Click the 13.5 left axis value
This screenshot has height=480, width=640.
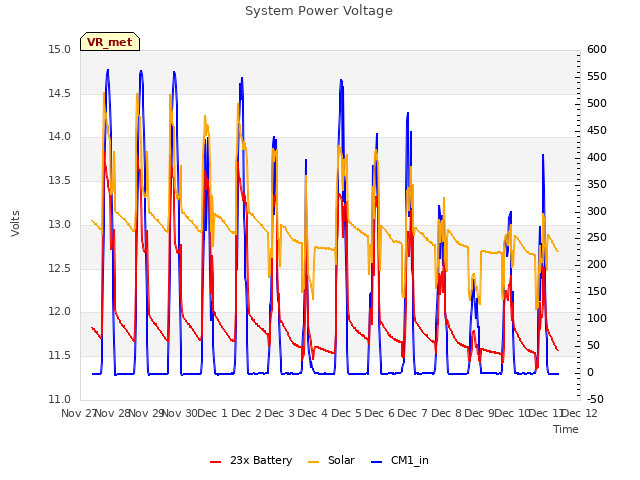(x=59, y=180)
